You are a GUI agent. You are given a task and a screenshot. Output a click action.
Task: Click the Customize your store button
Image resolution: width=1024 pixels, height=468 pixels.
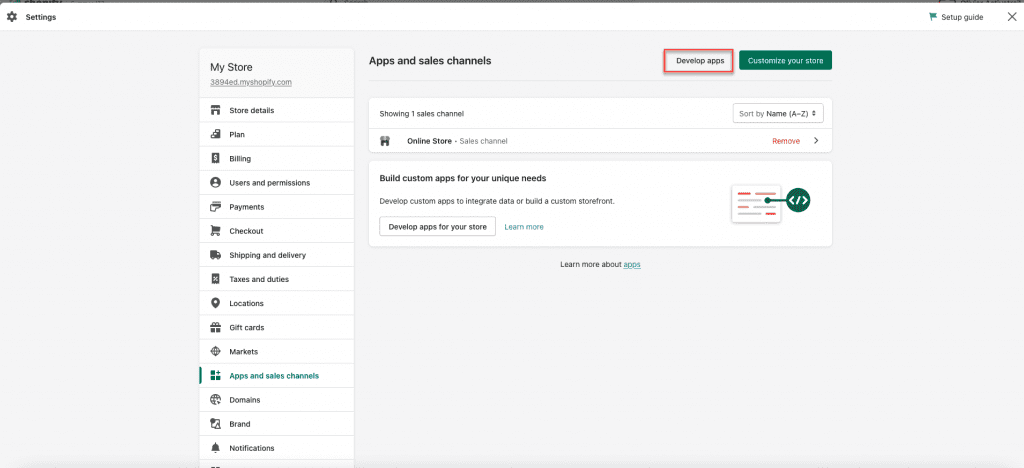click(x=786, y=61)
